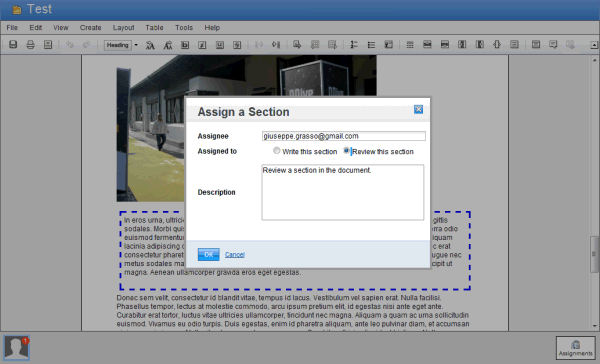Select 'Review this section' radio button
This screenshot has height=364, width=600.
(346, 151)
